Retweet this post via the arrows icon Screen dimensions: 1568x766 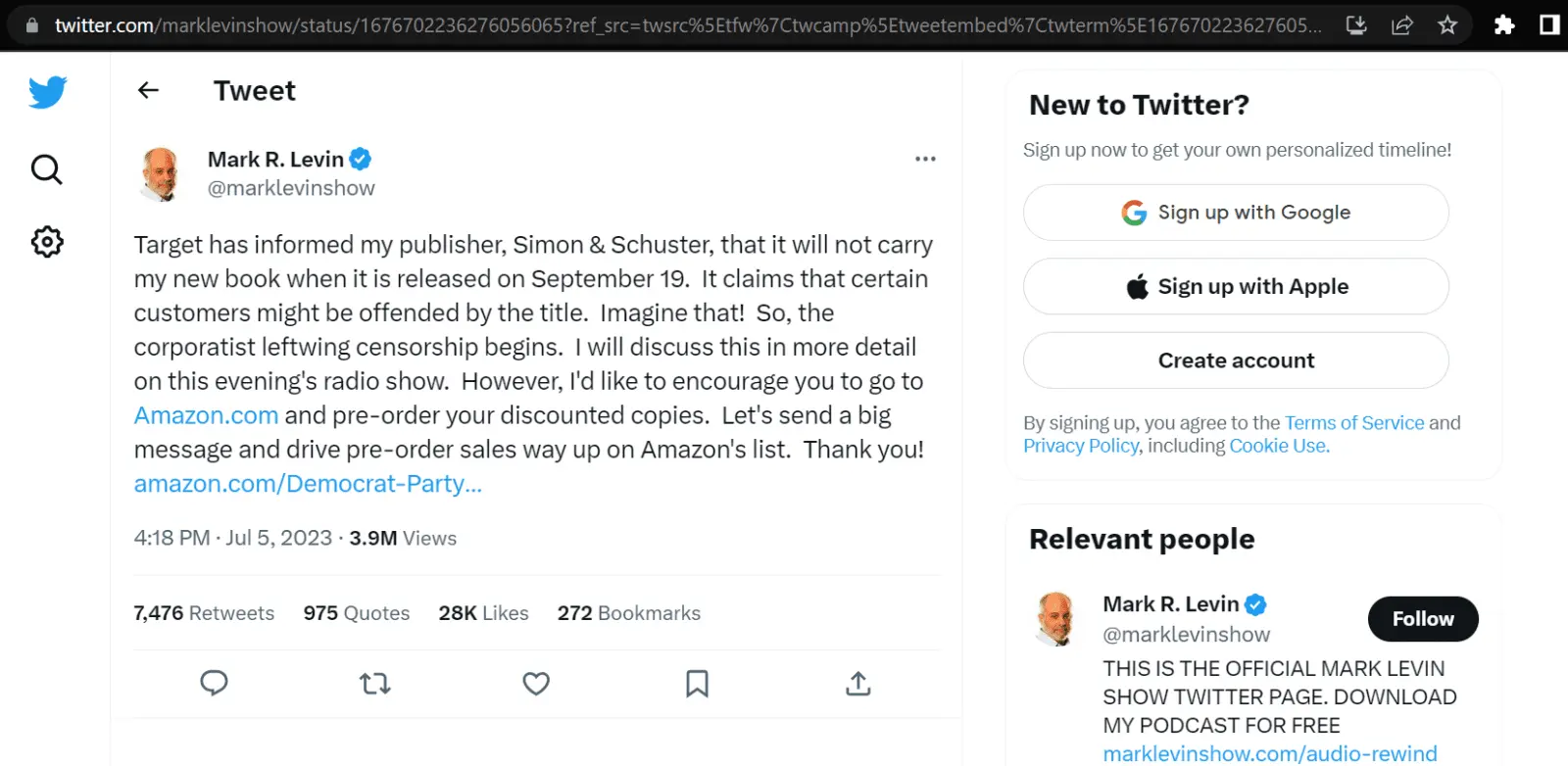coord(374,683)
